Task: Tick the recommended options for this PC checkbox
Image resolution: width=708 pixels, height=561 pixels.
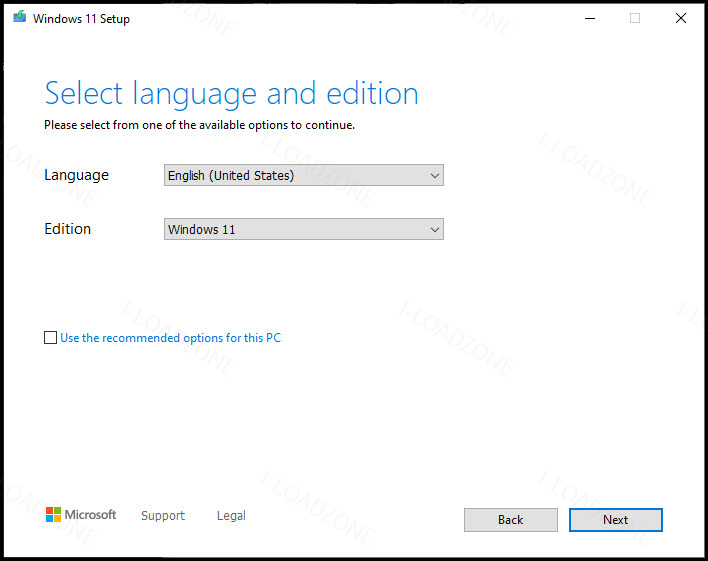Action: 51,337
